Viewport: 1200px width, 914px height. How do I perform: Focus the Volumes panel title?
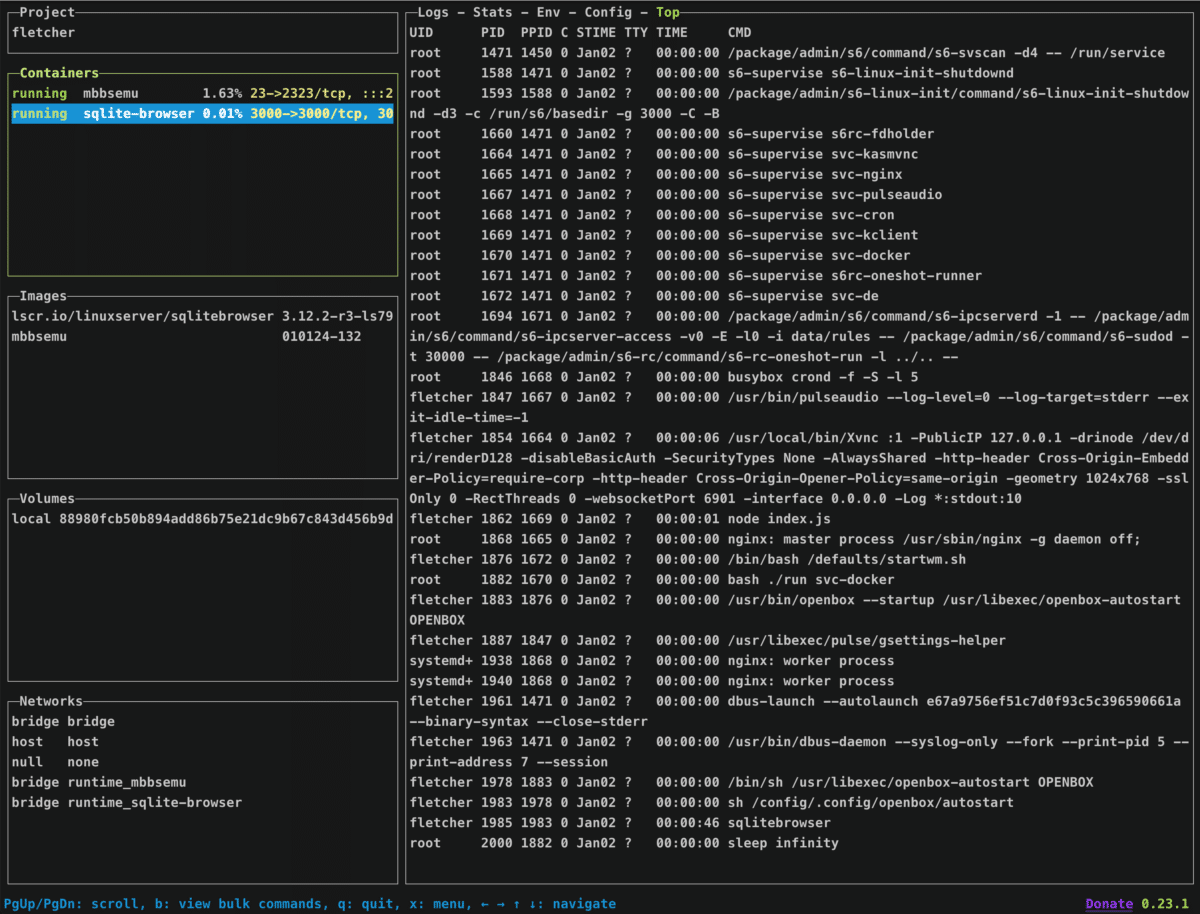tap(47, 498)
